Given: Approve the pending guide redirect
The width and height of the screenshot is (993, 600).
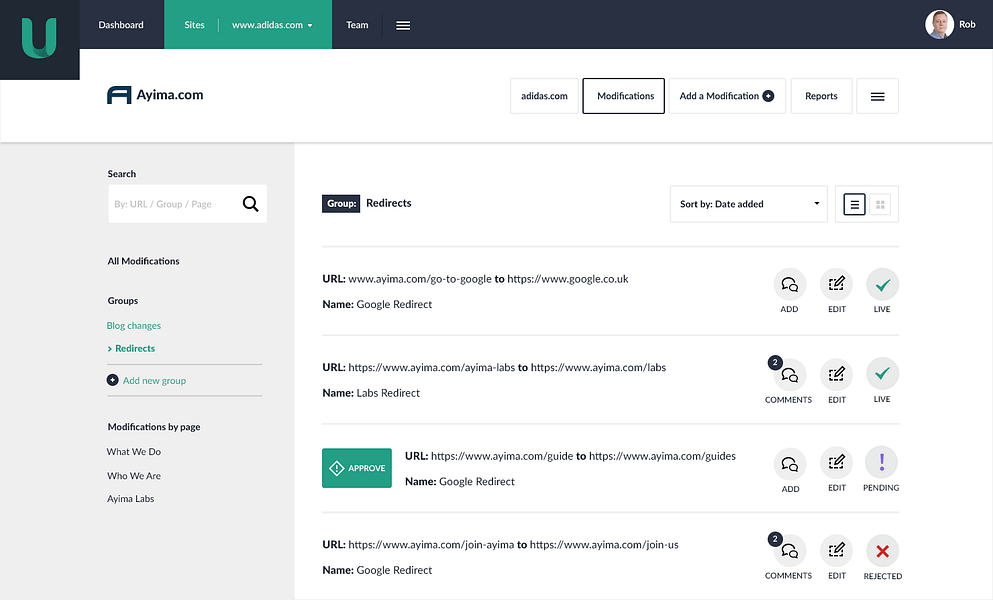Looking at the screenshot, I should point(357,468).
